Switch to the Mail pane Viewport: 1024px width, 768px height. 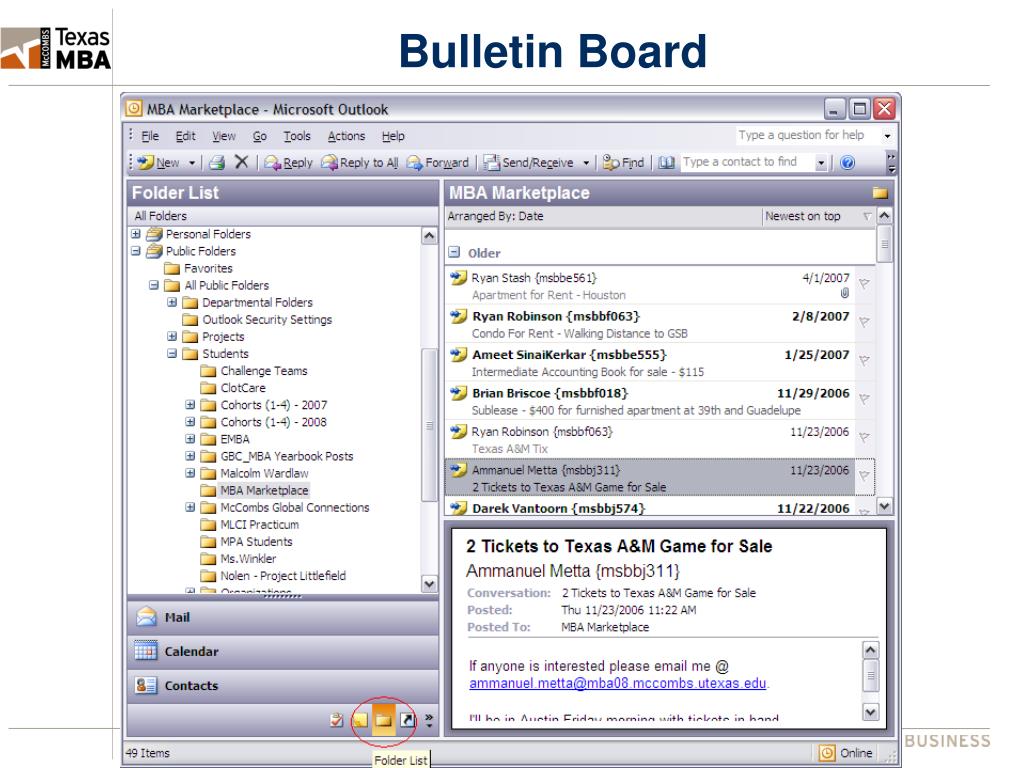point(283,617)
